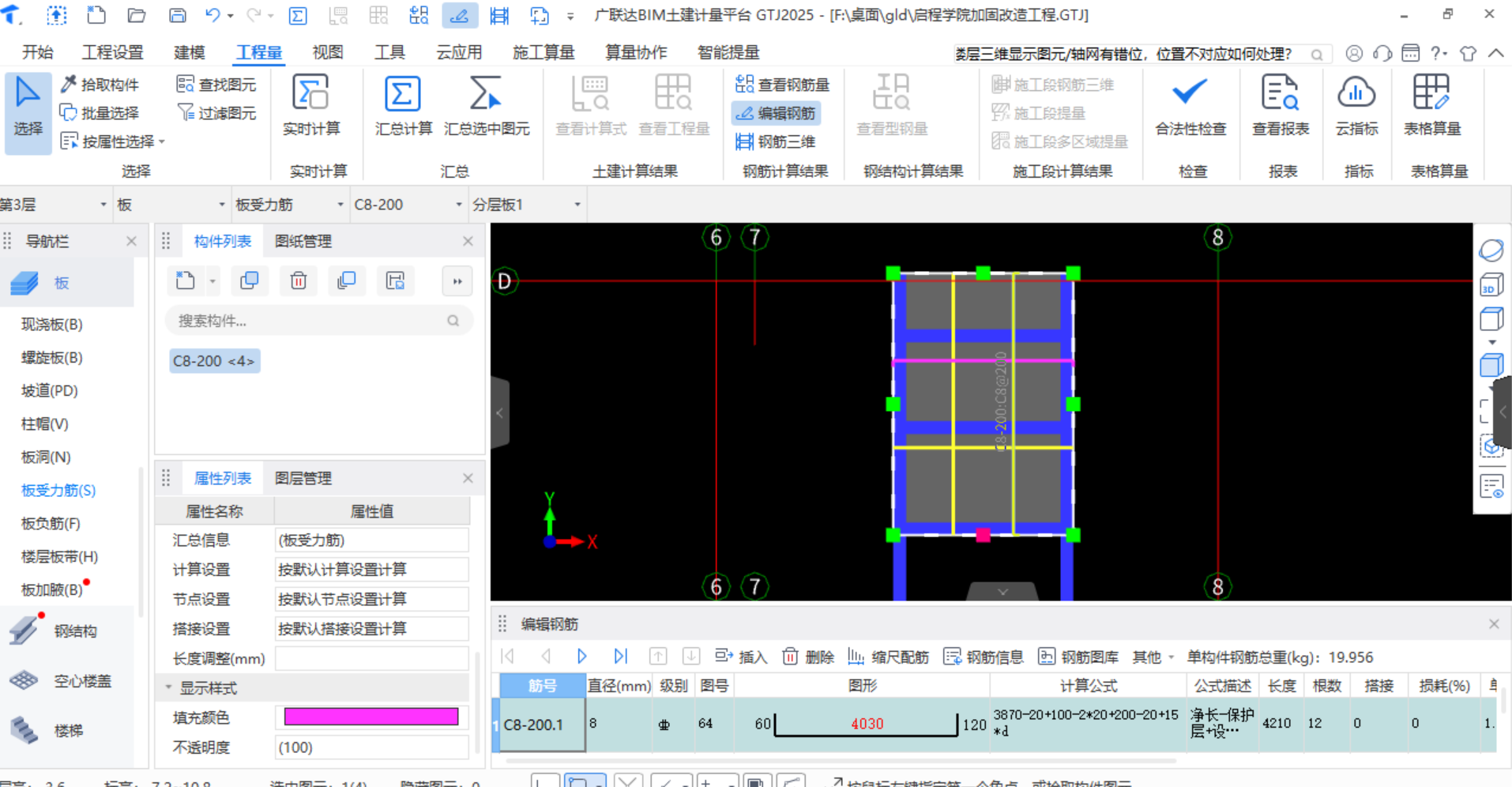Click 汇总选中图元 icon
This screenshot has width=1512, height=787.
[486, 93]
